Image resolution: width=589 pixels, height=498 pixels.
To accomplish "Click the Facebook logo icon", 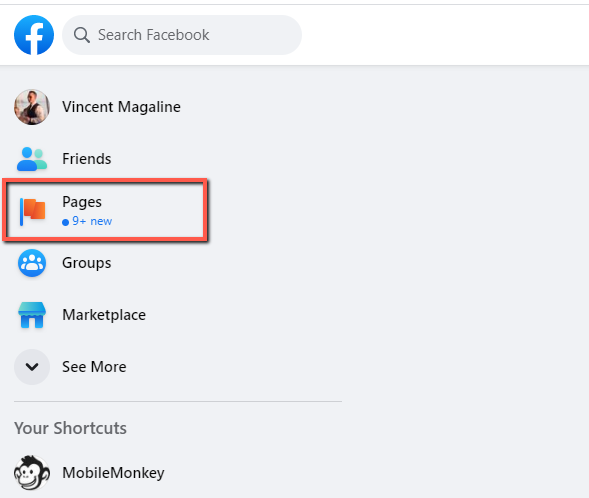I will click(34, 35).
